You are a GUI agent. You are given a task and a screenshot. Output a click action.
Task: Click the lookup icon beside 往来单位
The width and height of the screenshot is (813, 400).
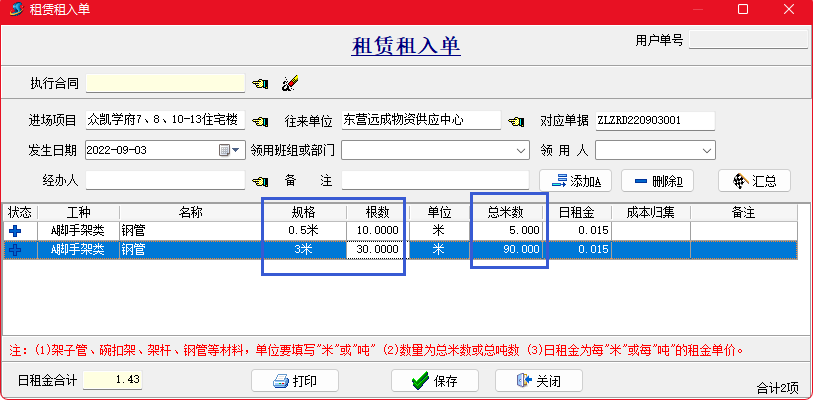point(516,121)
